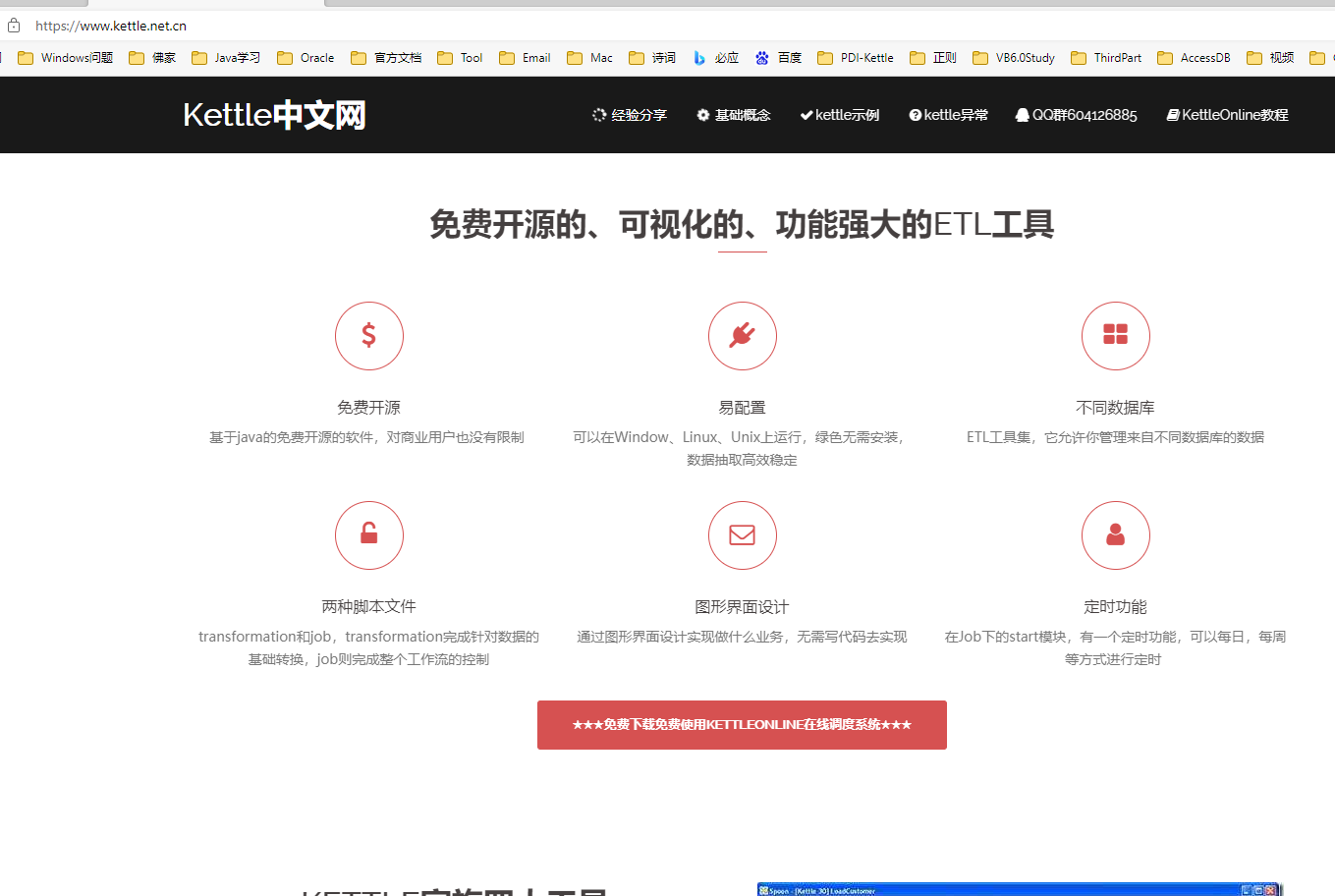Screen dimensions: 1335x896
Task: Expand the Java学习 bookmarks folder
Action: tap(225, 57)
